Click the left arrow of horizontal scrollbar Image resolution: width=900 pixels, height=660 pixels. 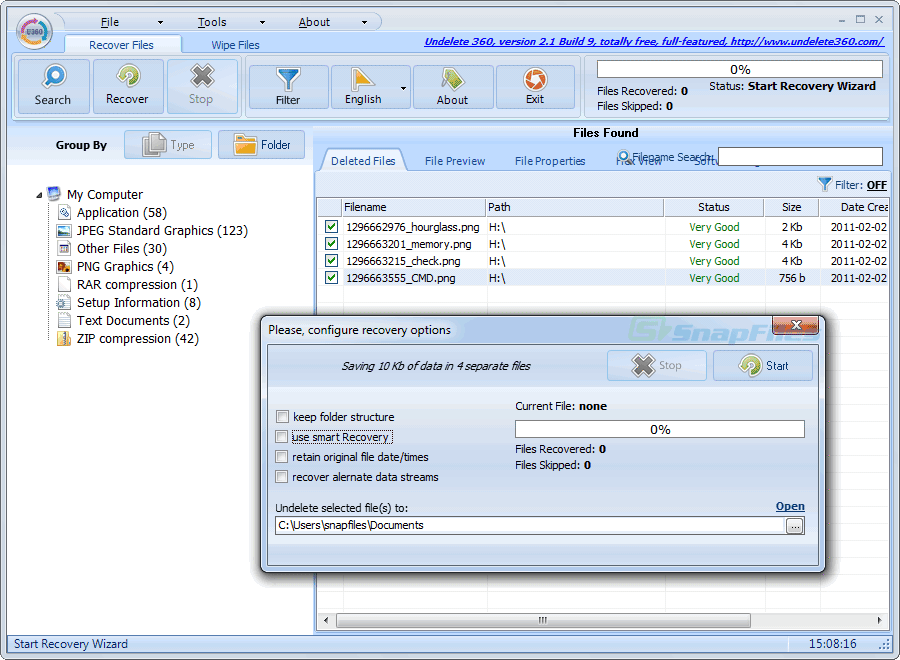point(326,620)
